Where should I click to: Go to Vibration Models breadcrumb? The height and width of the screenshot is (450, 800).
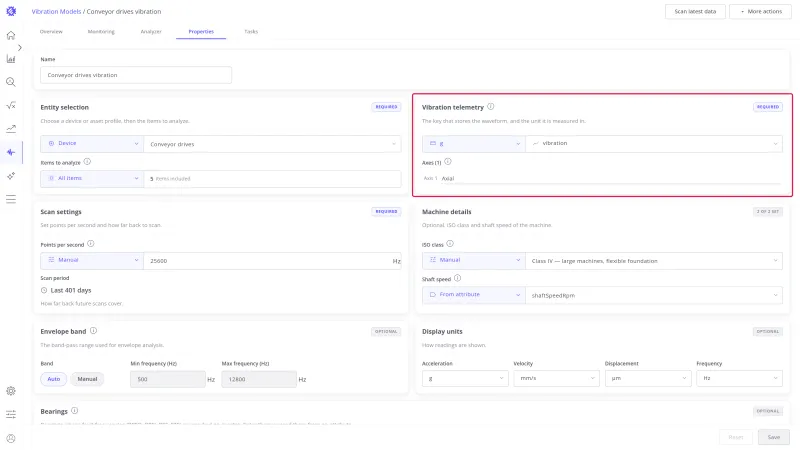coord(56,11)
